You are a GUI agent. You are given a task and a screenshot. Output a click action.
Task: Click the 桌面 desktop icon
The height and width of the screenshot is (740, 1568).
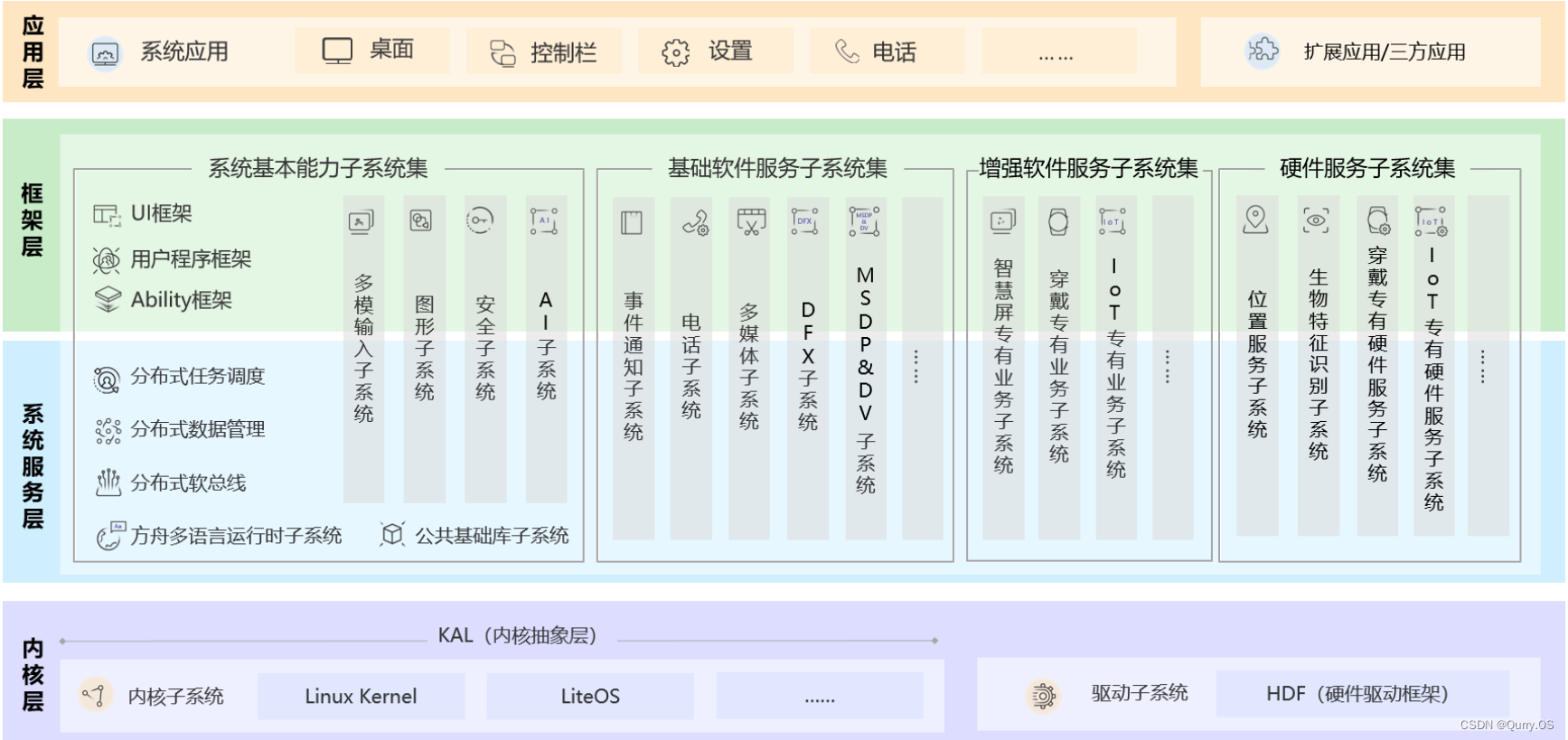click(337, 51)
